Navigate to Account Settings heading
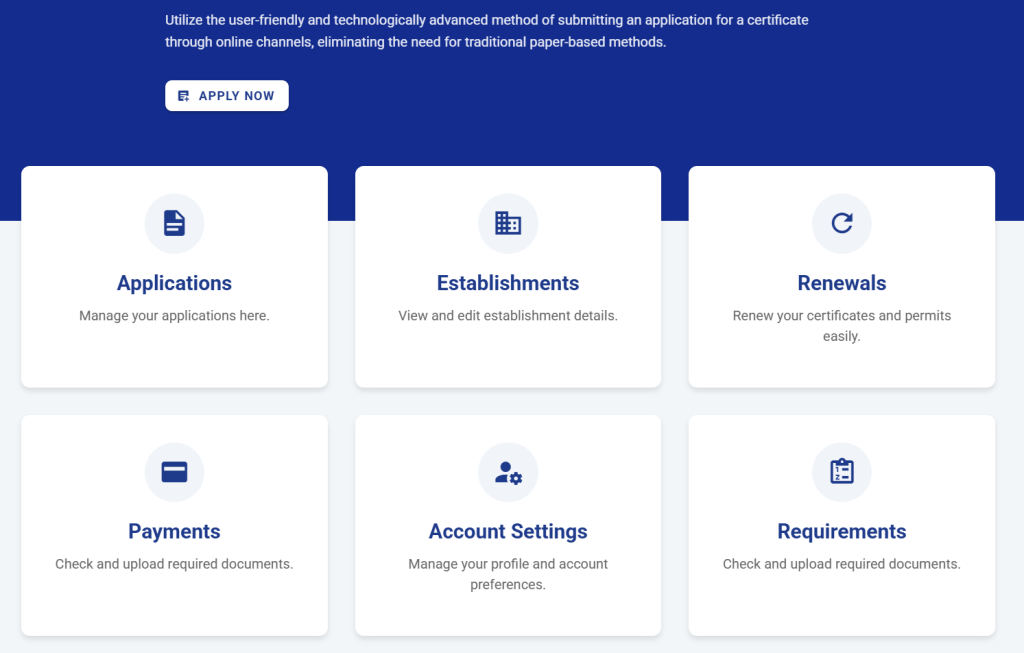 click(x=508, y=531)
